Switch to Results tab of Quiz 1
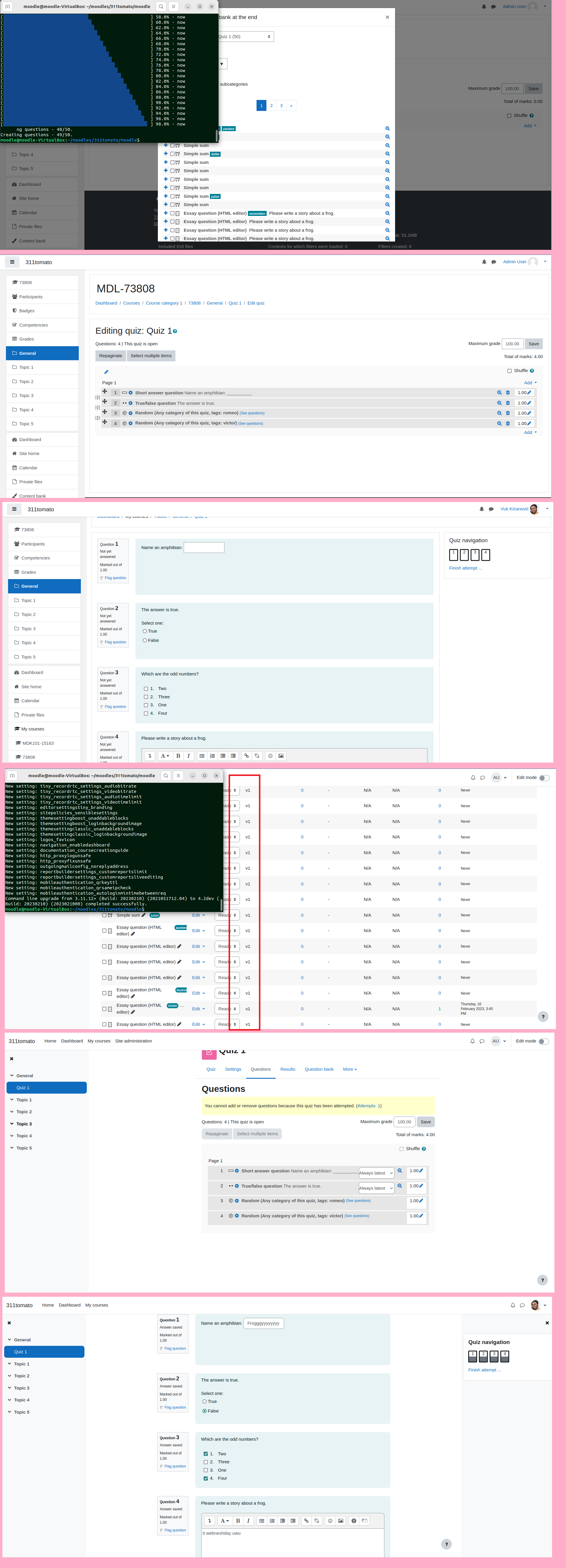 (x=288, y=1070)
